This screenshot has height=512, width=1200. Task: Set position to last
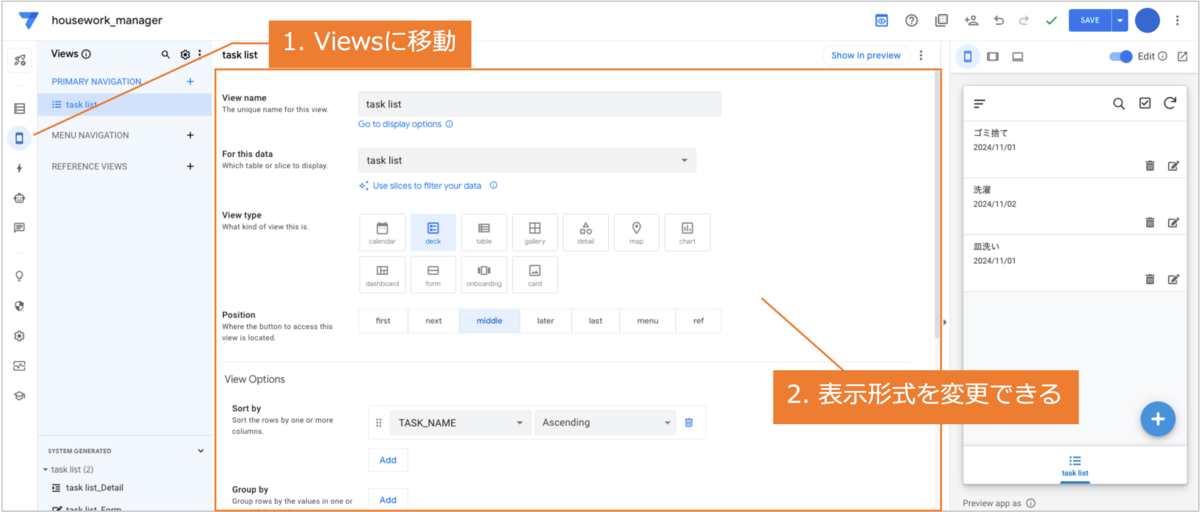click(595, 321)
